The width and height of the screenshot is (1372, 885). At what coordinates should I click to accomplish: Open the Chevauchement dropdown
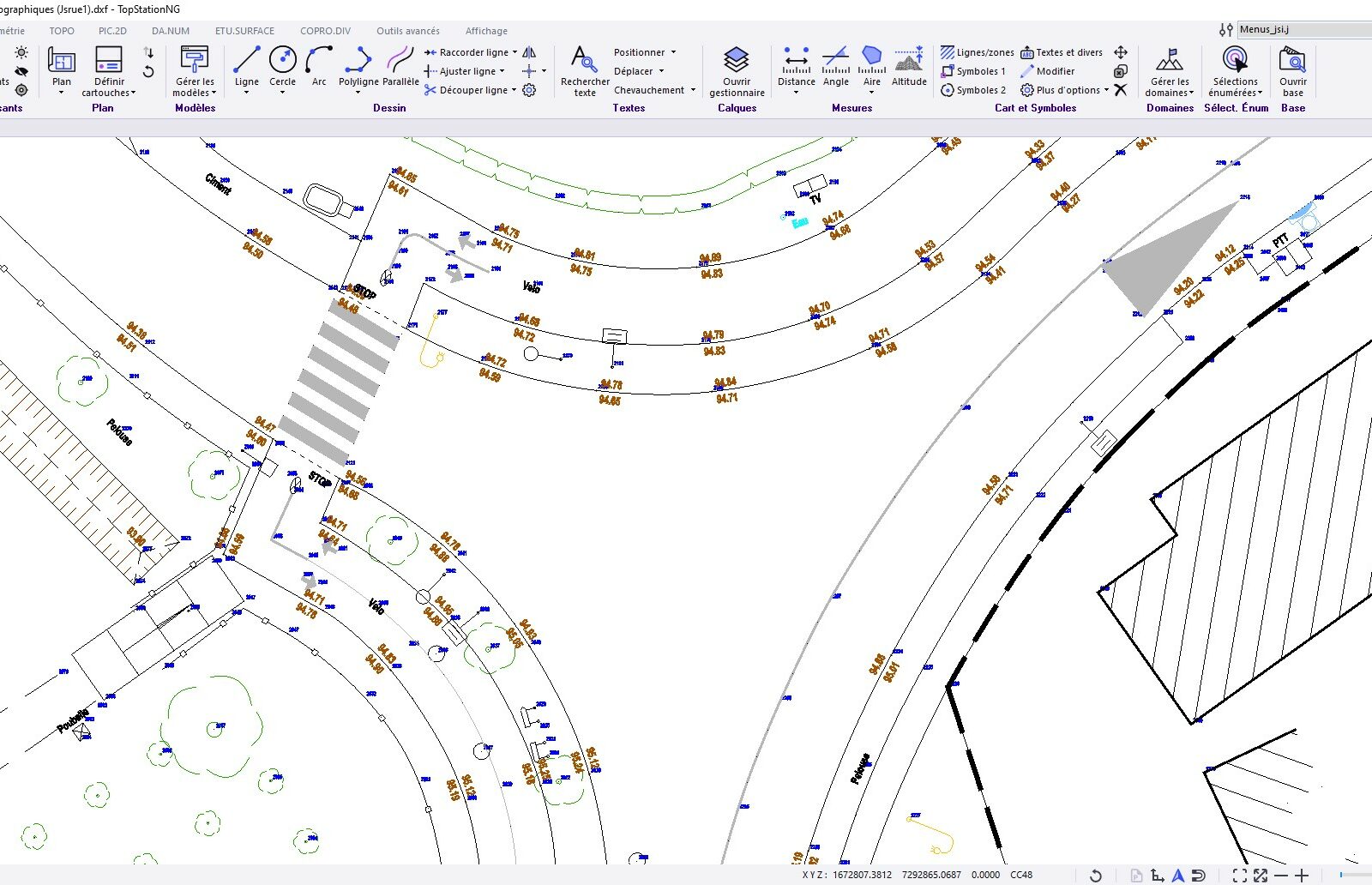pyautogui.click(x=693, y=90)
